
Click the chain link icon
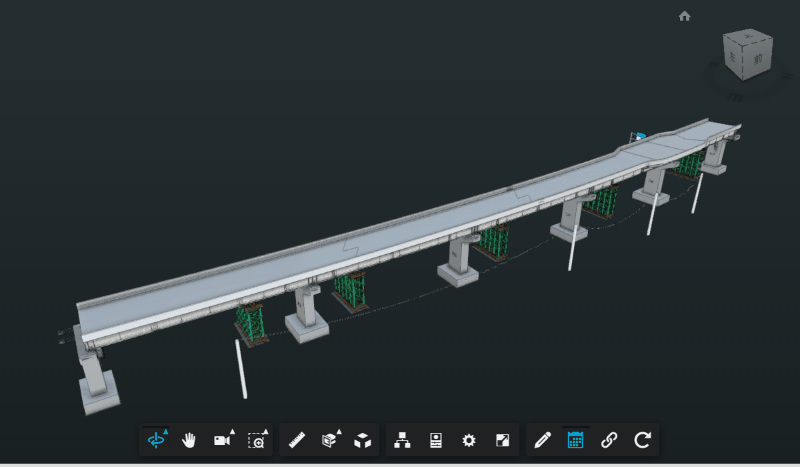608,439
